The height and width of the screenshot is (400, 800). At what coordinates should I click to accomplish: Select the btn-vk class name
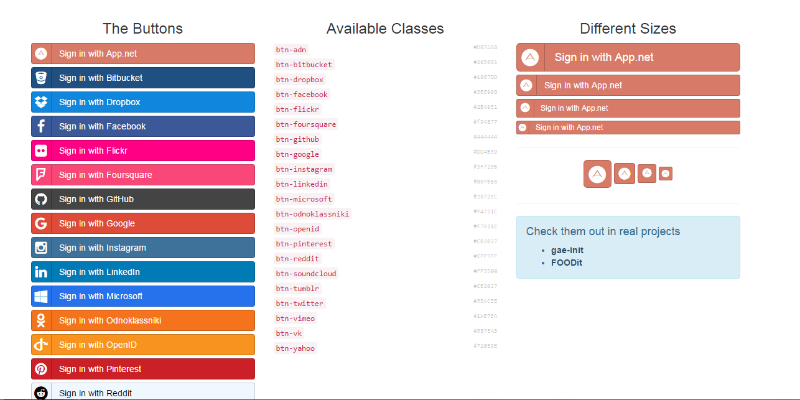289,333
